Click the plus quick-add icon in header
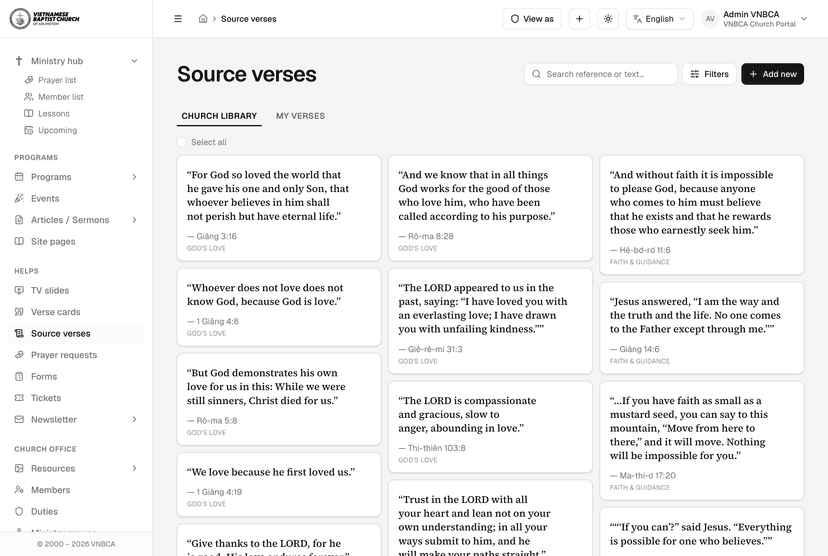This screenshot has height=556, width=828. point(579,19)
